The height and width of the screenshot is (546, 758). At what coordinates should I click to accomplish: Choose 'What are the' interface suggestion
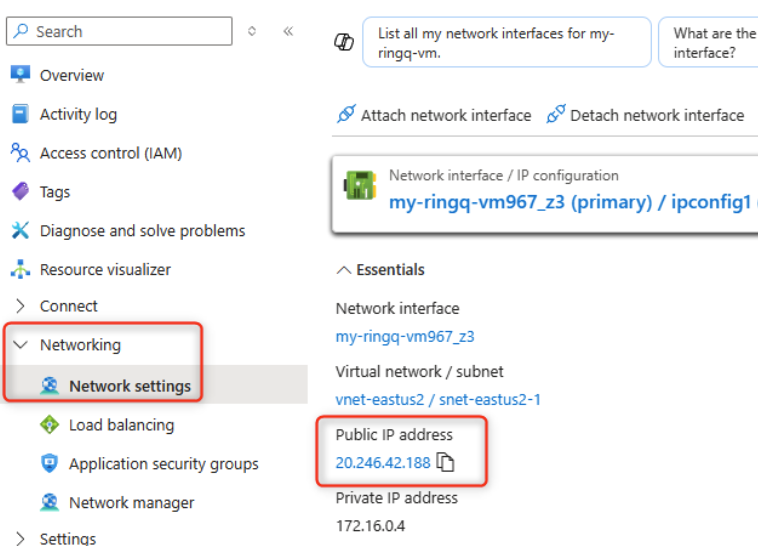coord(708,43)
